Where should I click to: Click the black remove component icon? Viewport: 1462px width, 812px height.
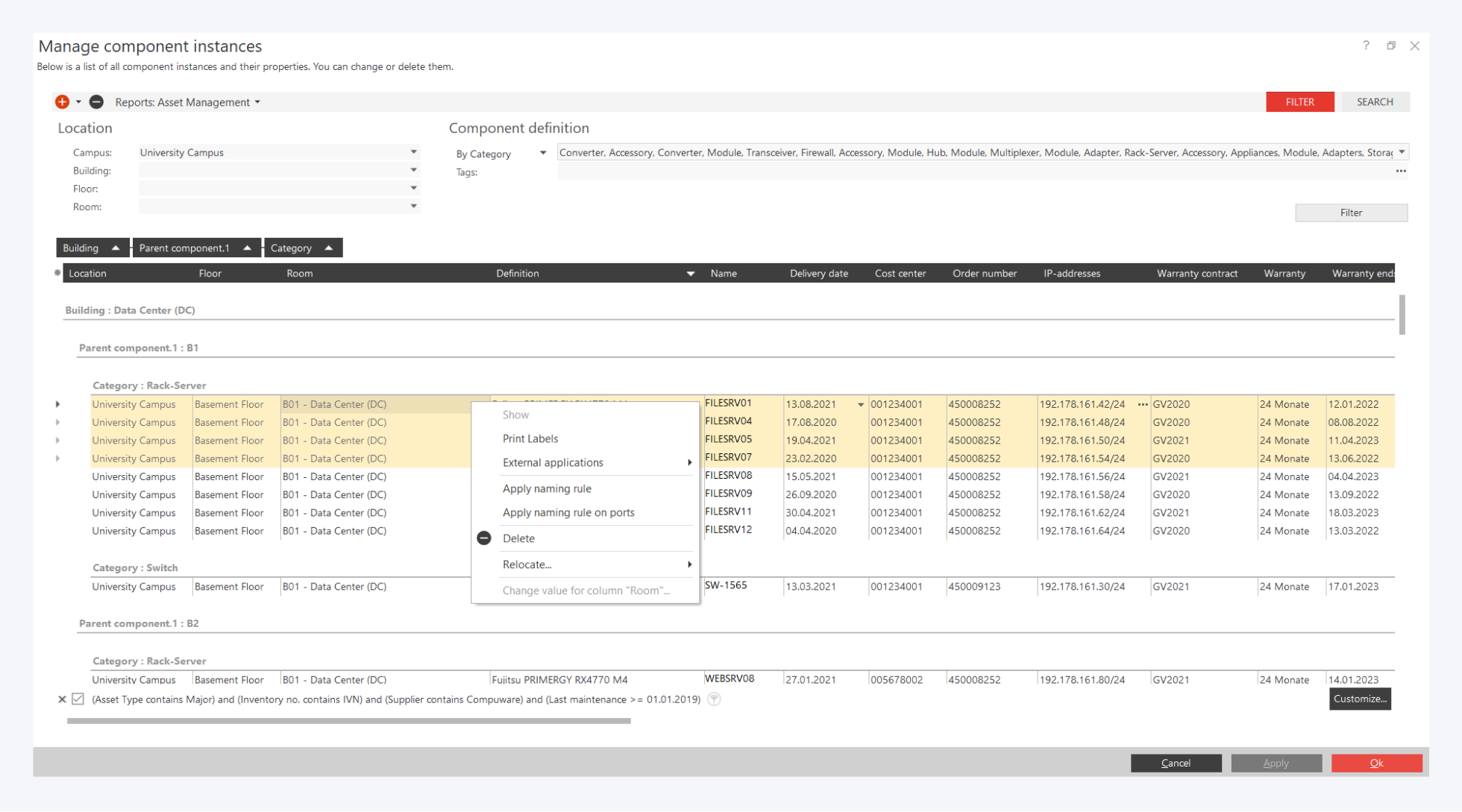tap(96, 102)
